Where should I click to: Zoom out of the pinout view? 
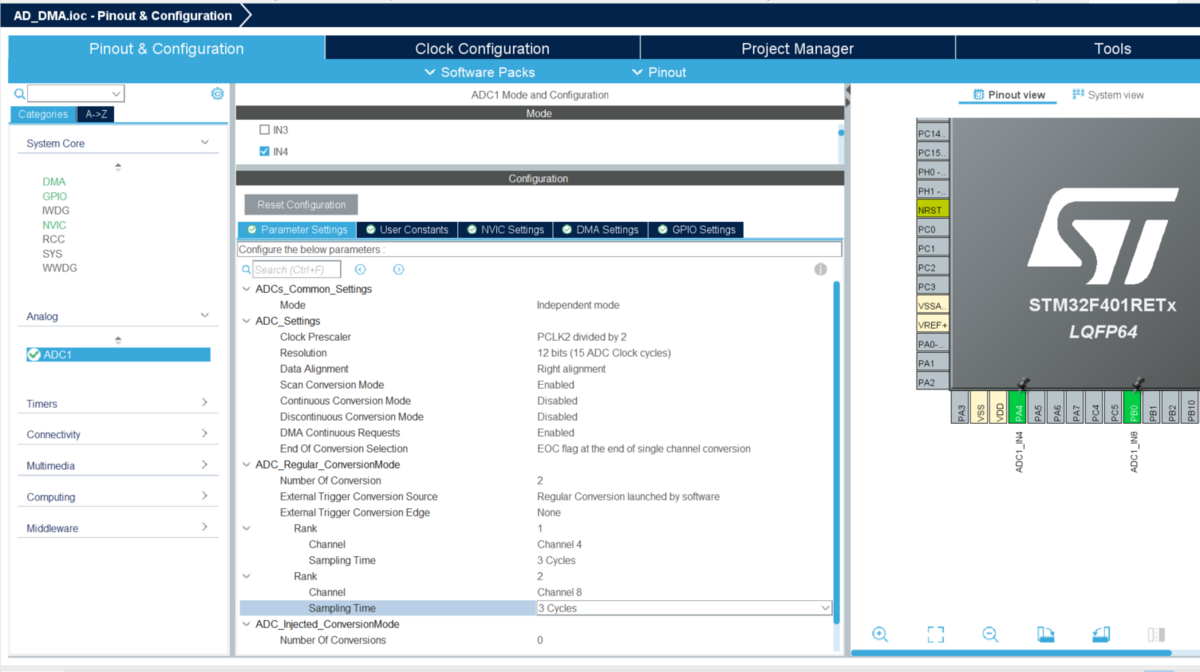(x=990, y=634)
